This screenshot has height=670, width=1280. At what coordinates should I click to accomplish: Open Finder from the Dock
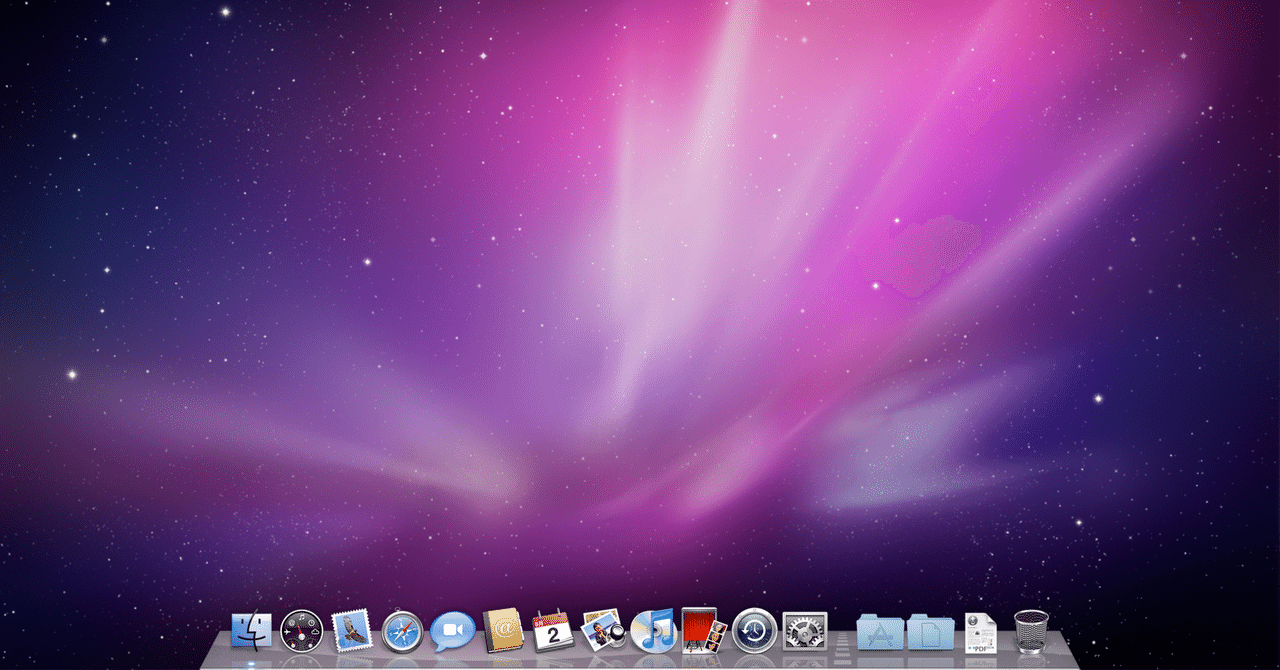(251, 631)
